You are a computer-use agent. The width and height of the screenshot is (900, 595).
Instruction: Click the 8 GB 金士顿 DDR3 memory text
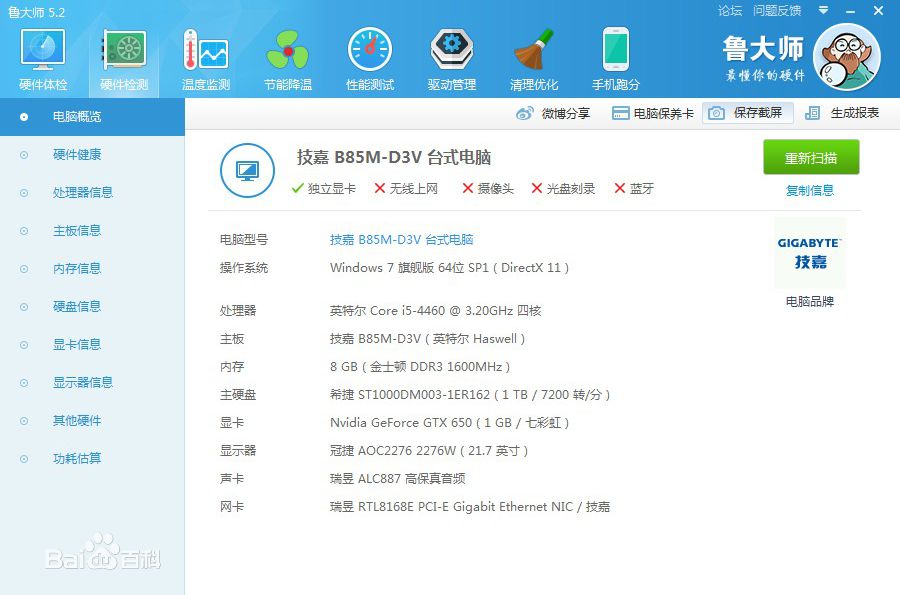(x=420, y=367)
